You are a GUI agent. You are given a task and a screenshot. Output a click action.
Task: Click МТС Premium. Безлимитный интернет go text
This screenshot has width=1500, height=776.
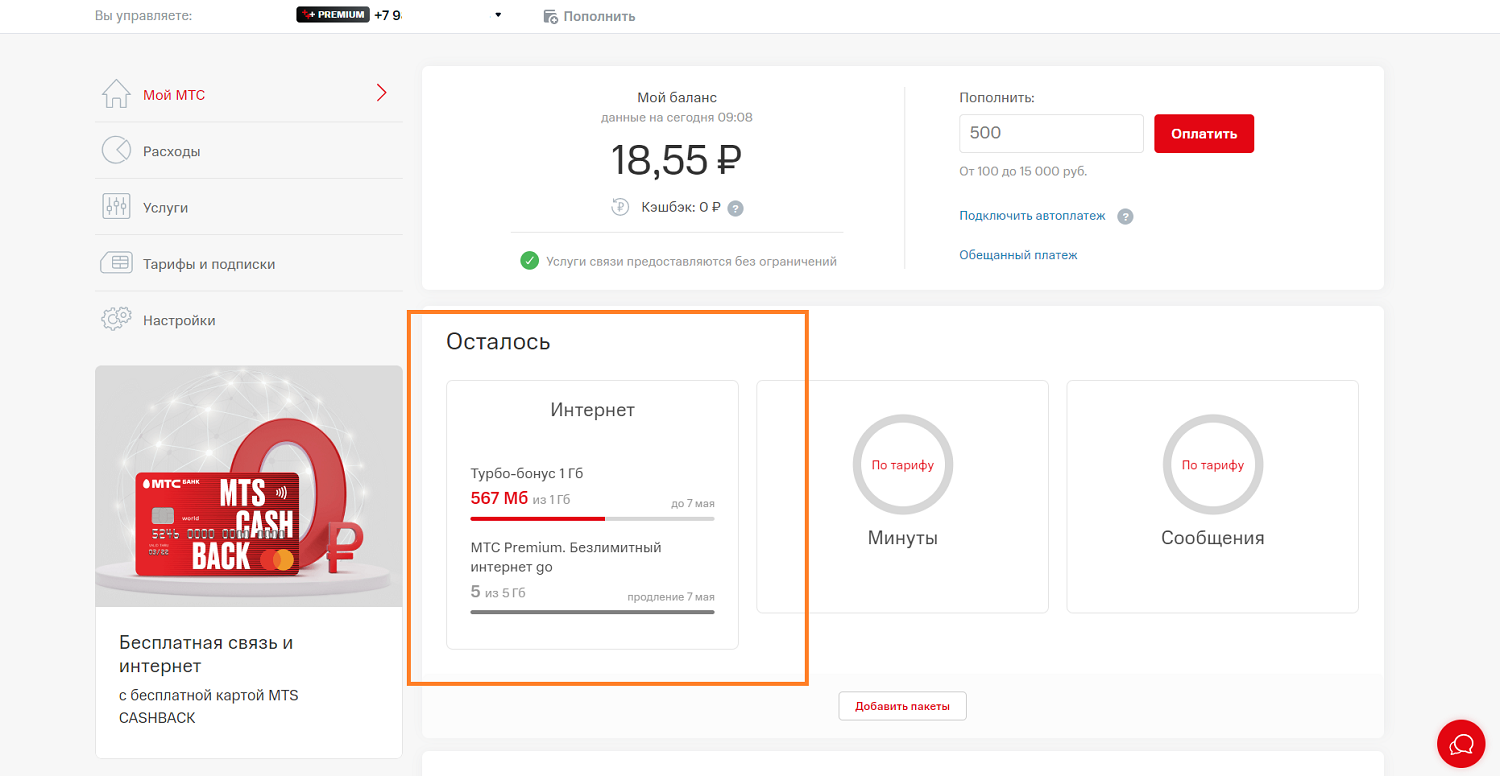[566, 557]
